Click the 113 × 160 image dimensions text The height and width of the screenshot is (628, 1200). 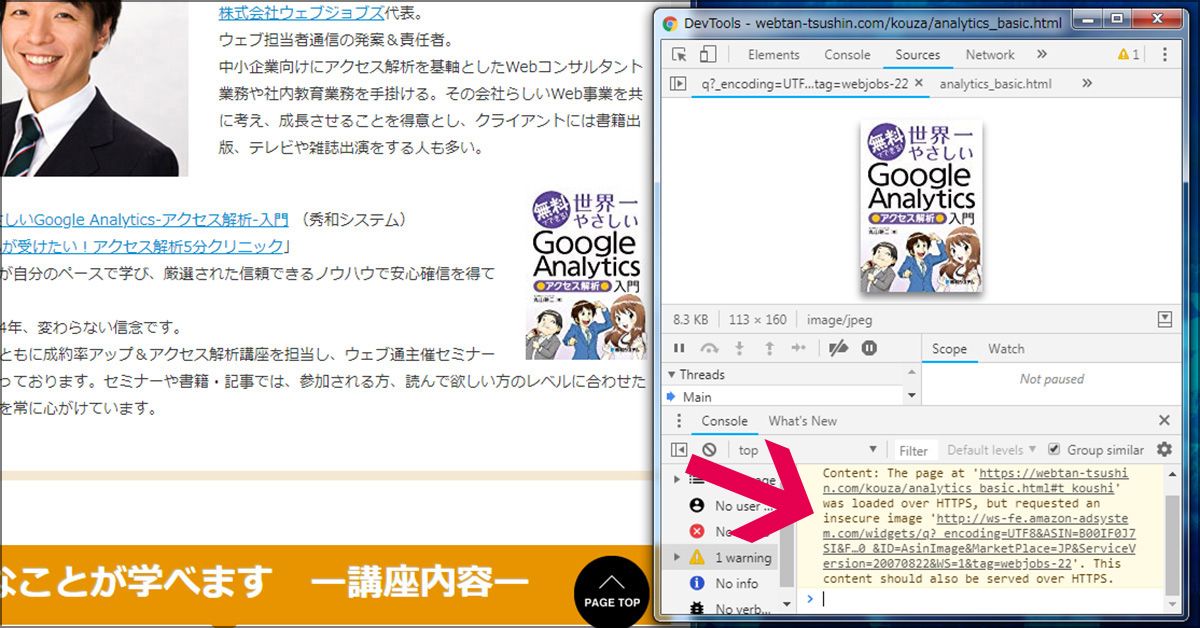(757, 320)
